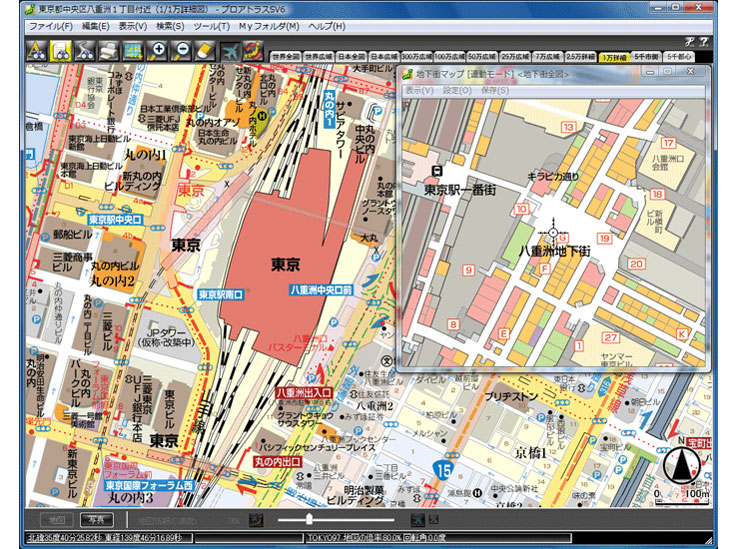This screenshot has width=732, height=549.
Task: Switch to the 日本全図 scale tab
Action: (352, 57)
